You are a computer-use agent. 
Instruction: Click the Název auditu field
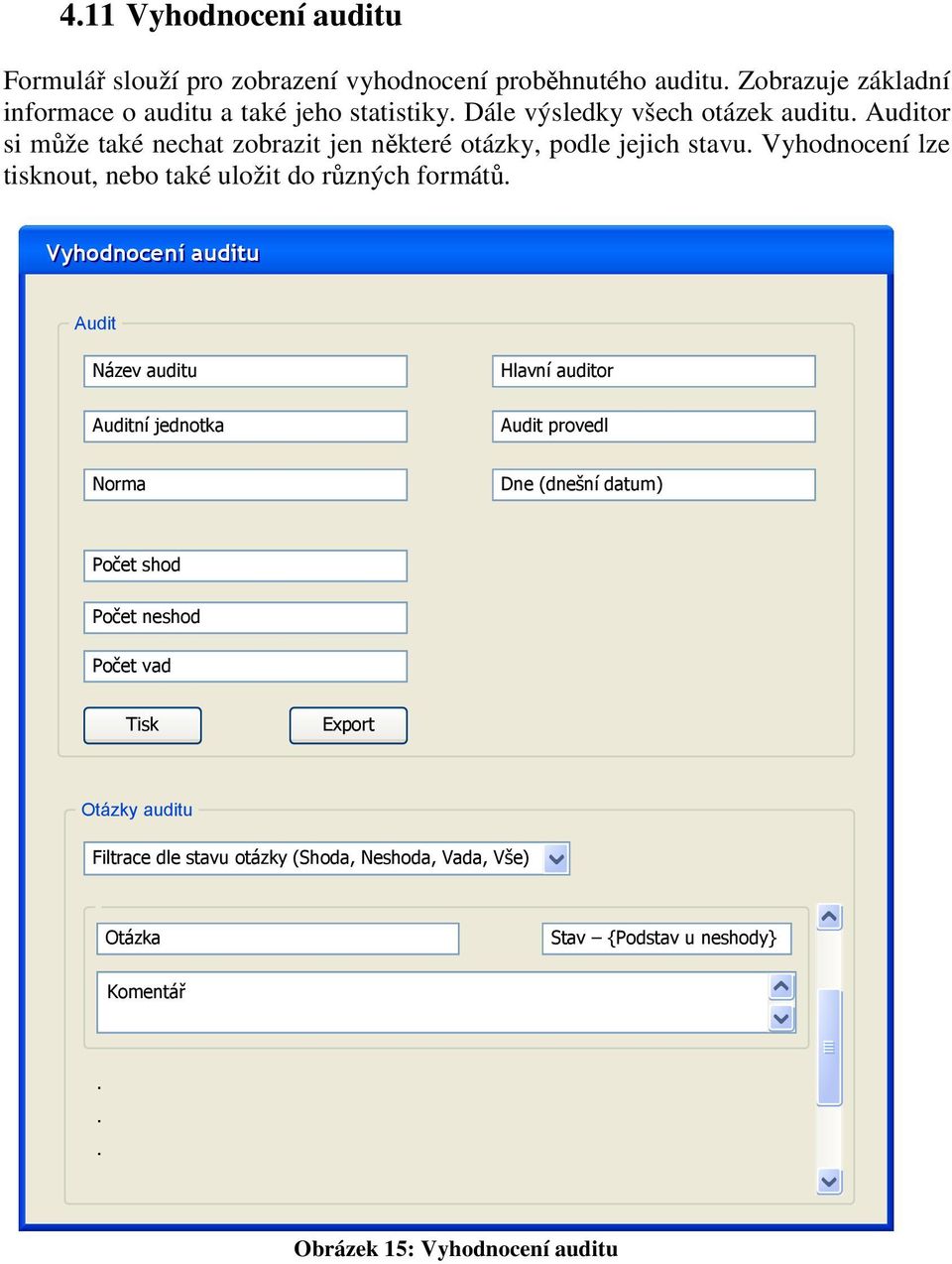[x=245, y=371]
